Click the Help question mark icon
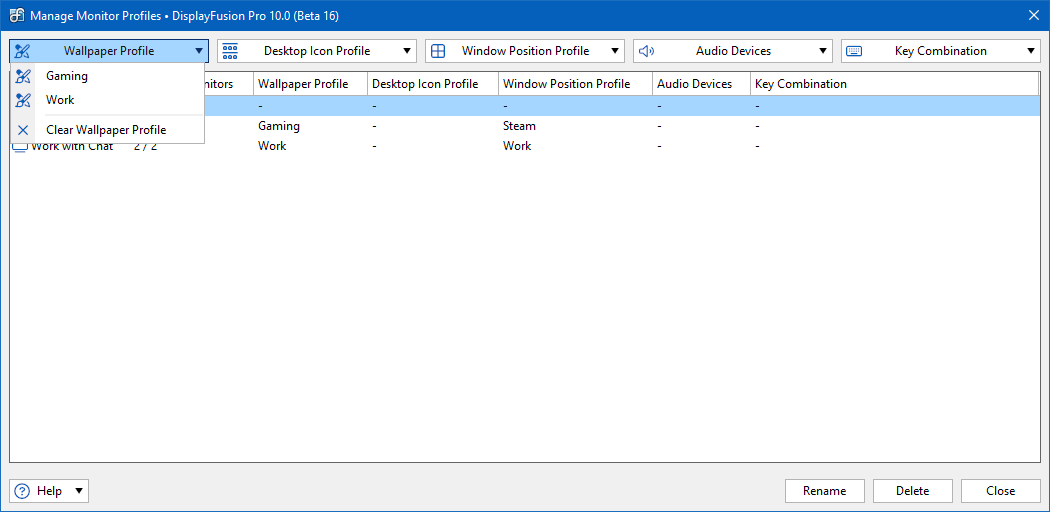Image resolution: width=1050 pixels, height=512 pixels. 22,491
